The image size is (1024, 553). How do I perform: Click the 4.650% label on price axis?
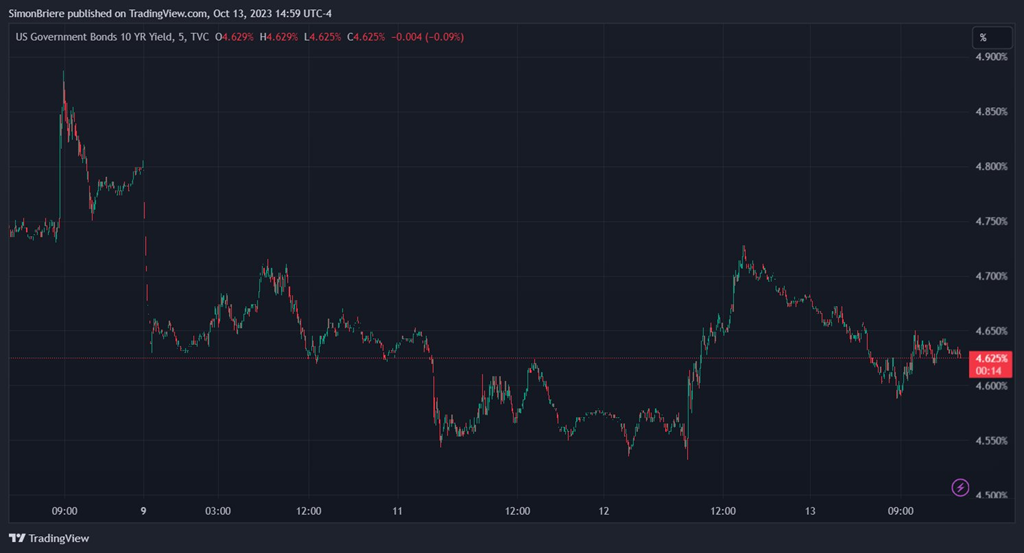tap(990, 331)
